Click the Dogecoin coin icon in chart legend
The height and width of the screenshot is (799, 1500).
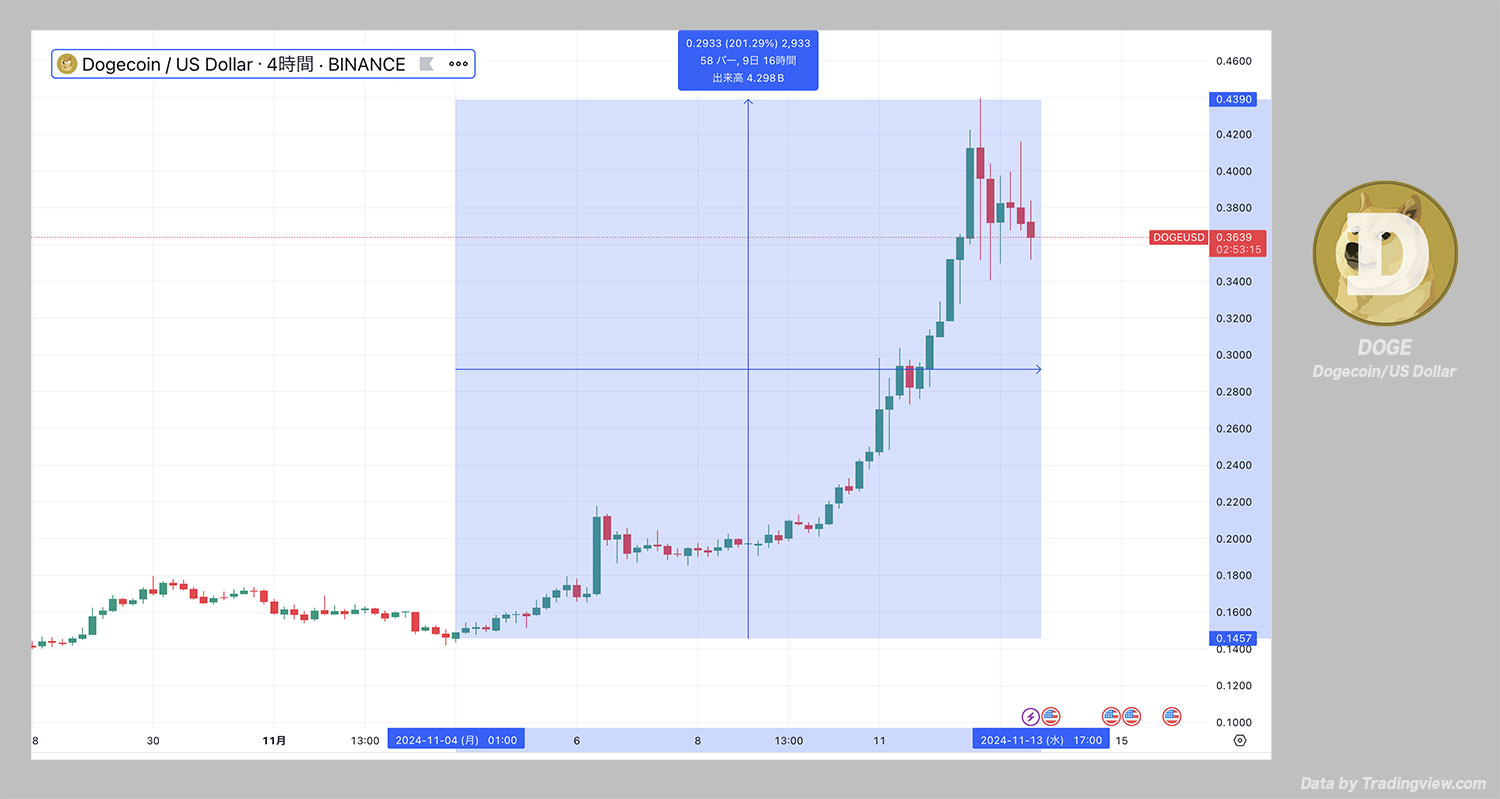[67, 64]
